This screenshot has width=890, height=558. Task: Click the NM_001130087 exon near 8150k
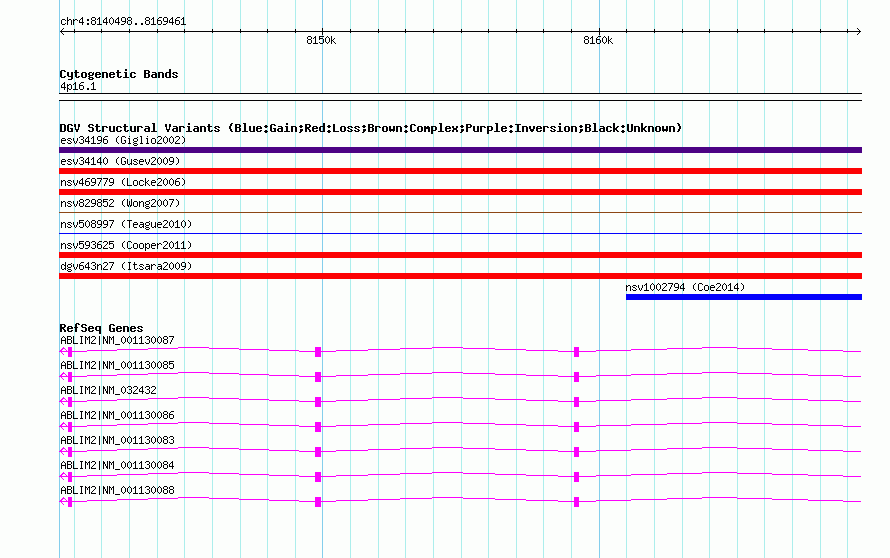coord(318,352)
